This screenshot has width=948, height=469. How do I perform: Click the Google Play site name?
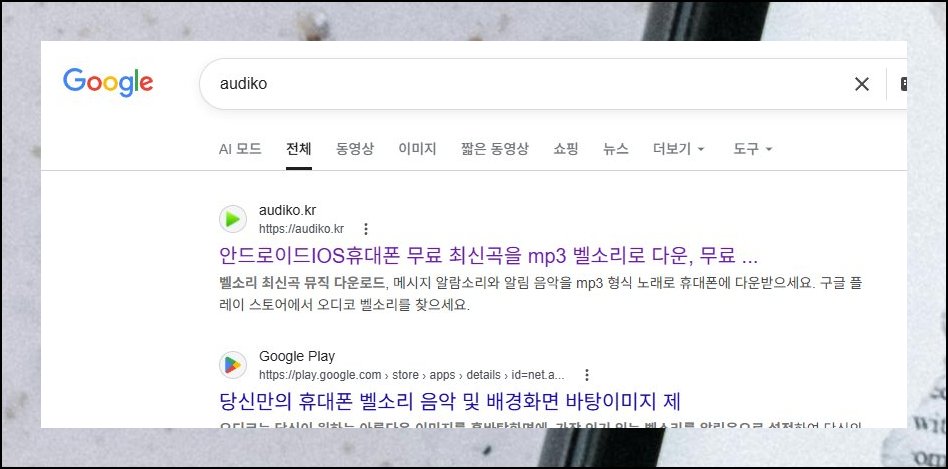click(x=297, y=356)
